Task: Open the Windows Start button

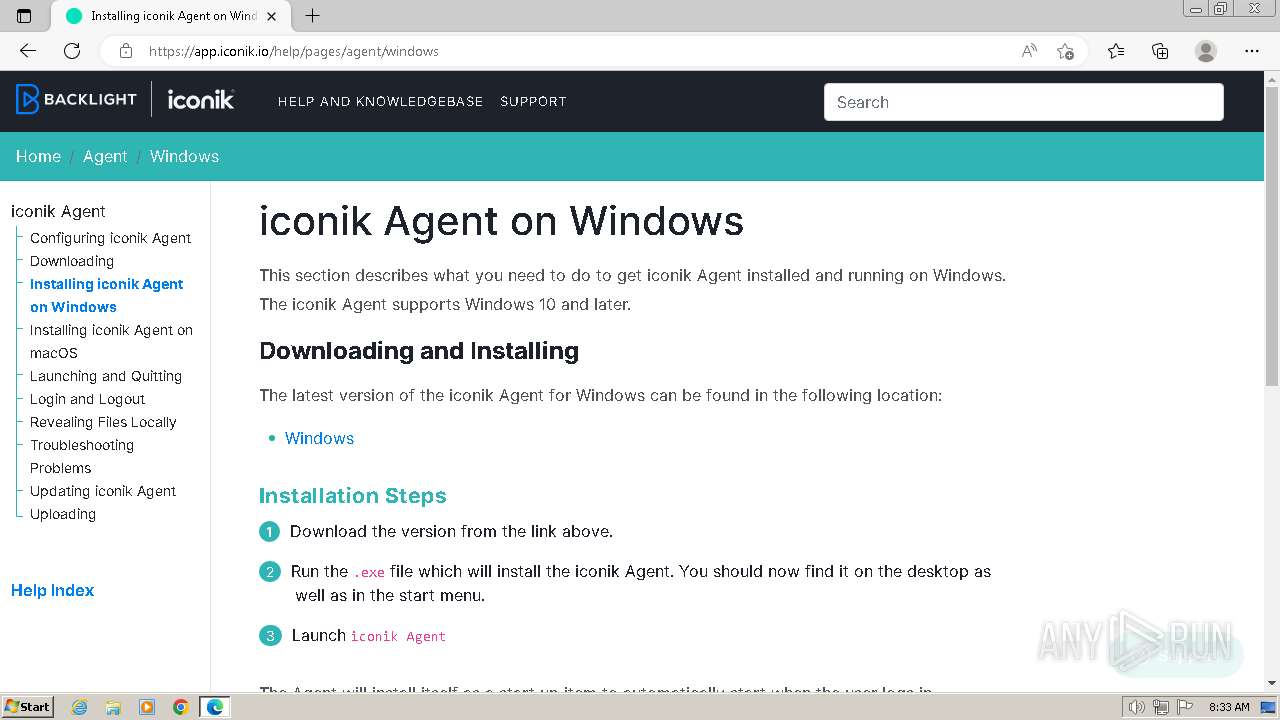Action: coord(27,706)
